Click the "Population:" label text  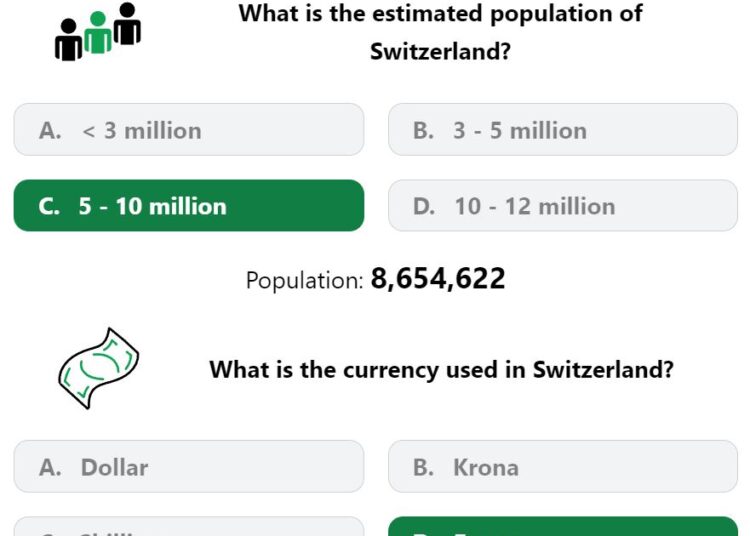click(305, 280)
